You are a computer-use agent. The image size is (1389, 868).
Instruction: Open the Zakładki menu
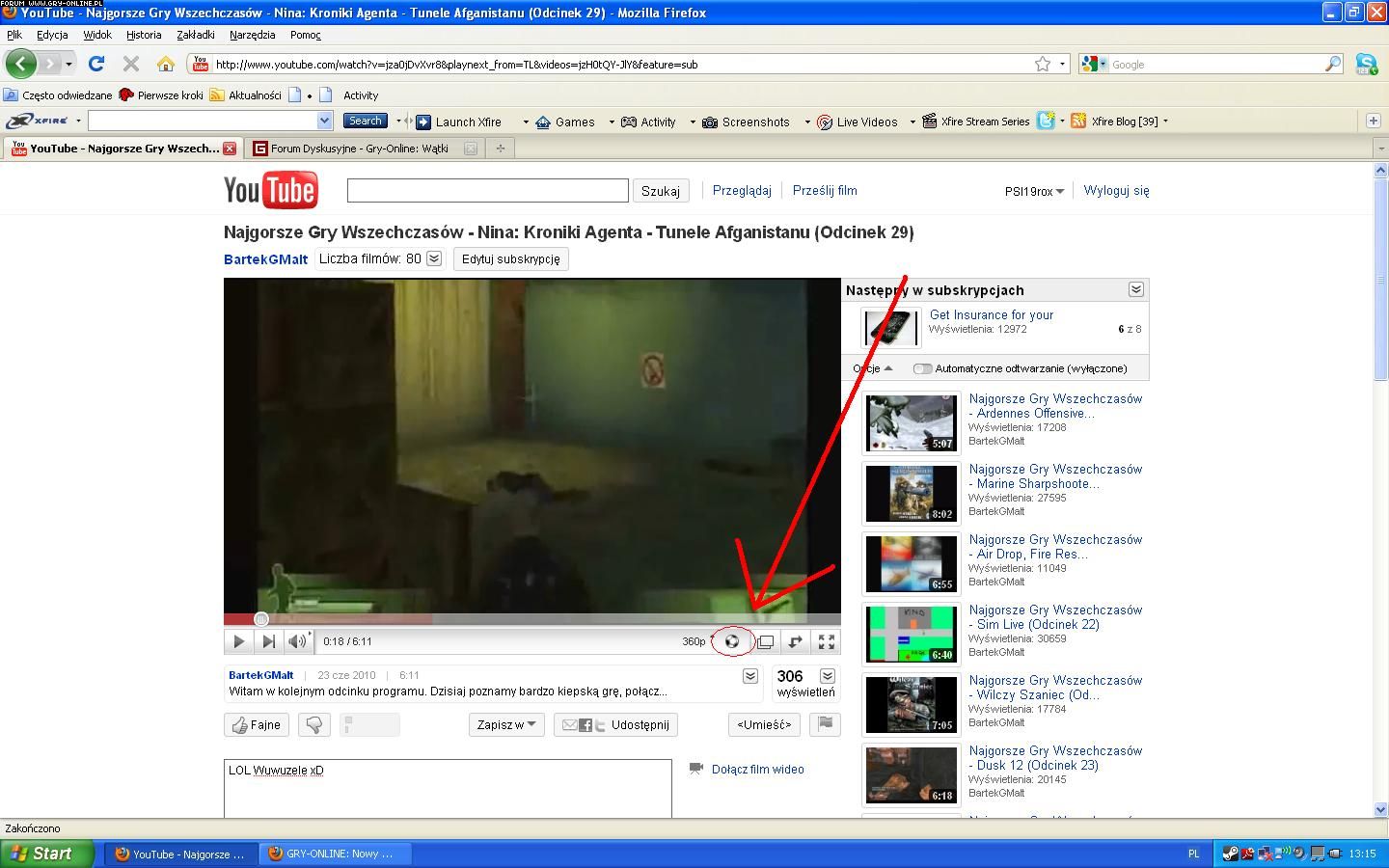pyautogui.click(x=196, y=35)
